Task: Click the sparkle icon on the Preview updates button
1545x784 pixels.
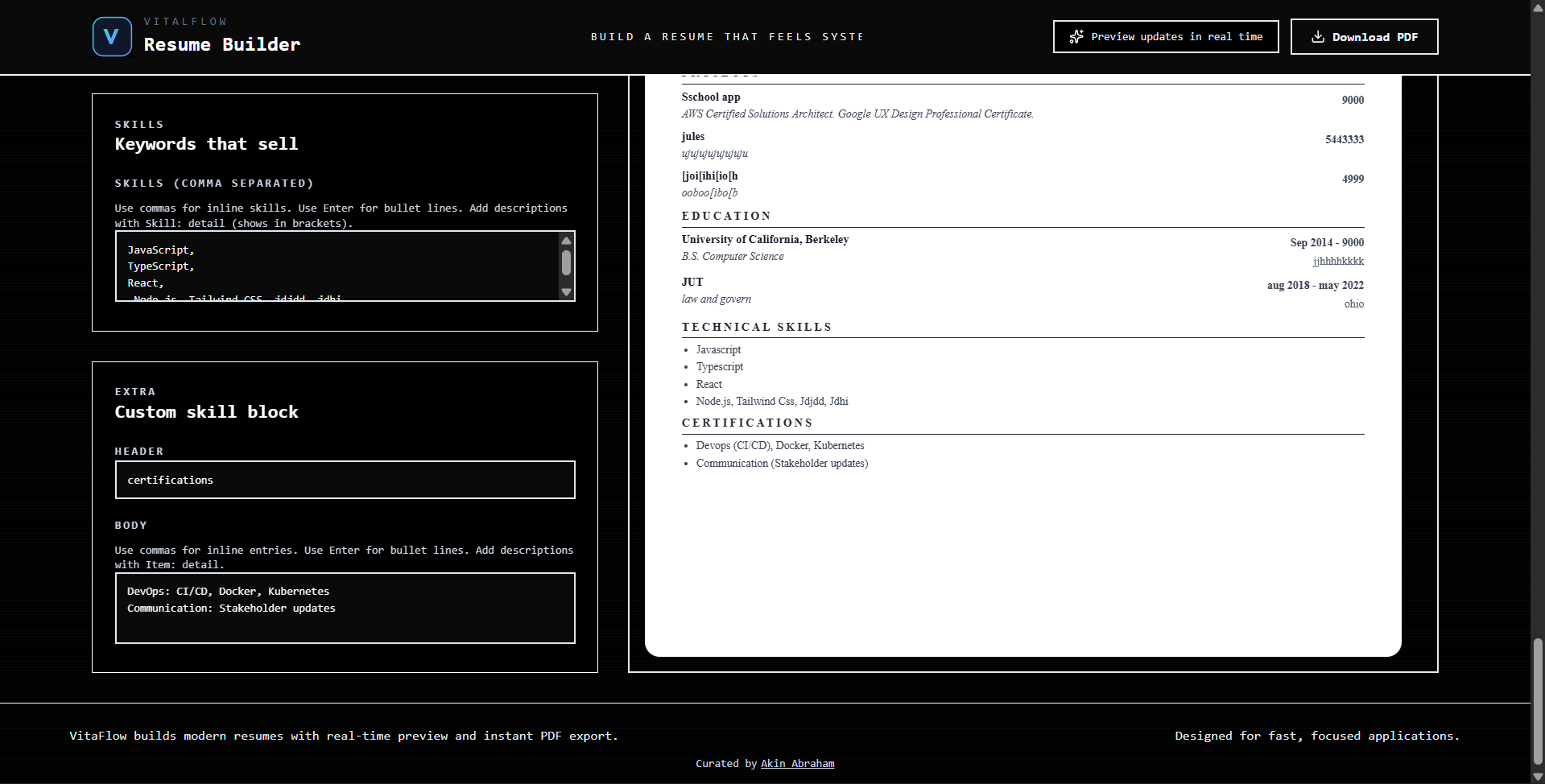Action: 1076,36
